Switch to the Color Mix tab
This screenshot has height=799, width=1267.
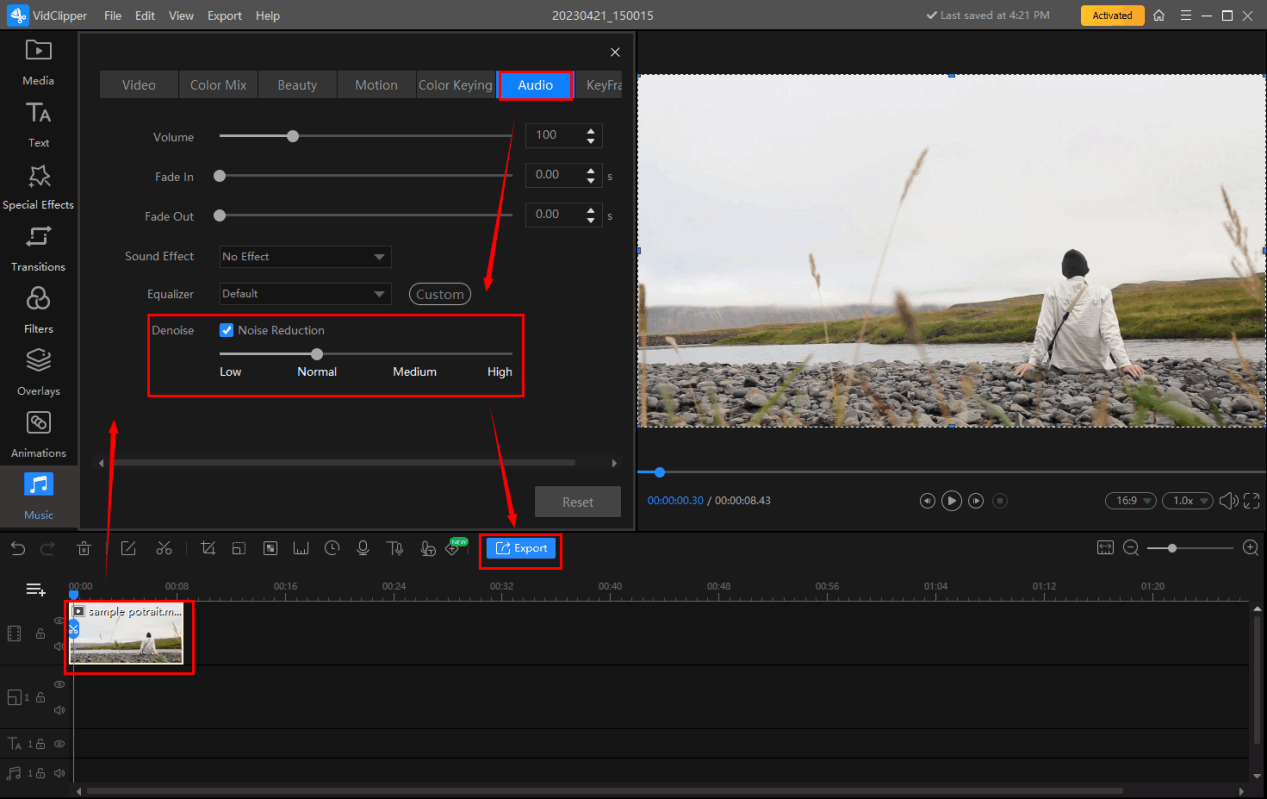tap(218, 85)
